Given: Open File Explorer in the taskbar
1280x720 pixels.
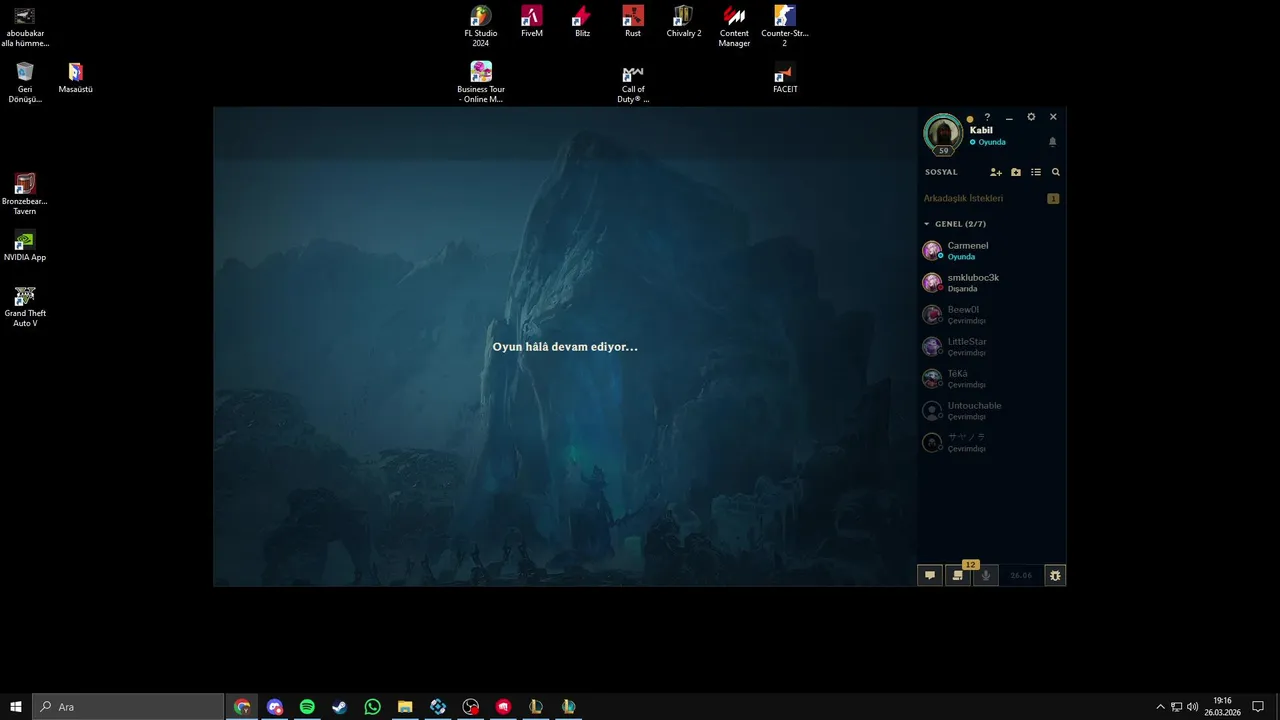Looking at the screenshot, I should tap(405, 707).
